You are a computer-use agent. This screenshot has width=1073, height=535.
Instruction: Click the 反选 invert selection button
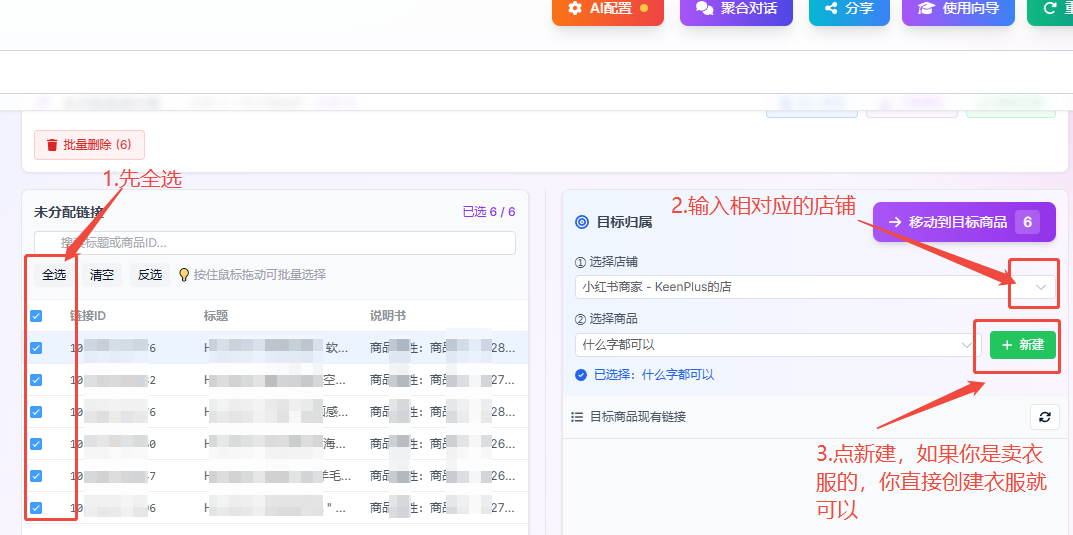tap(150, 275)
